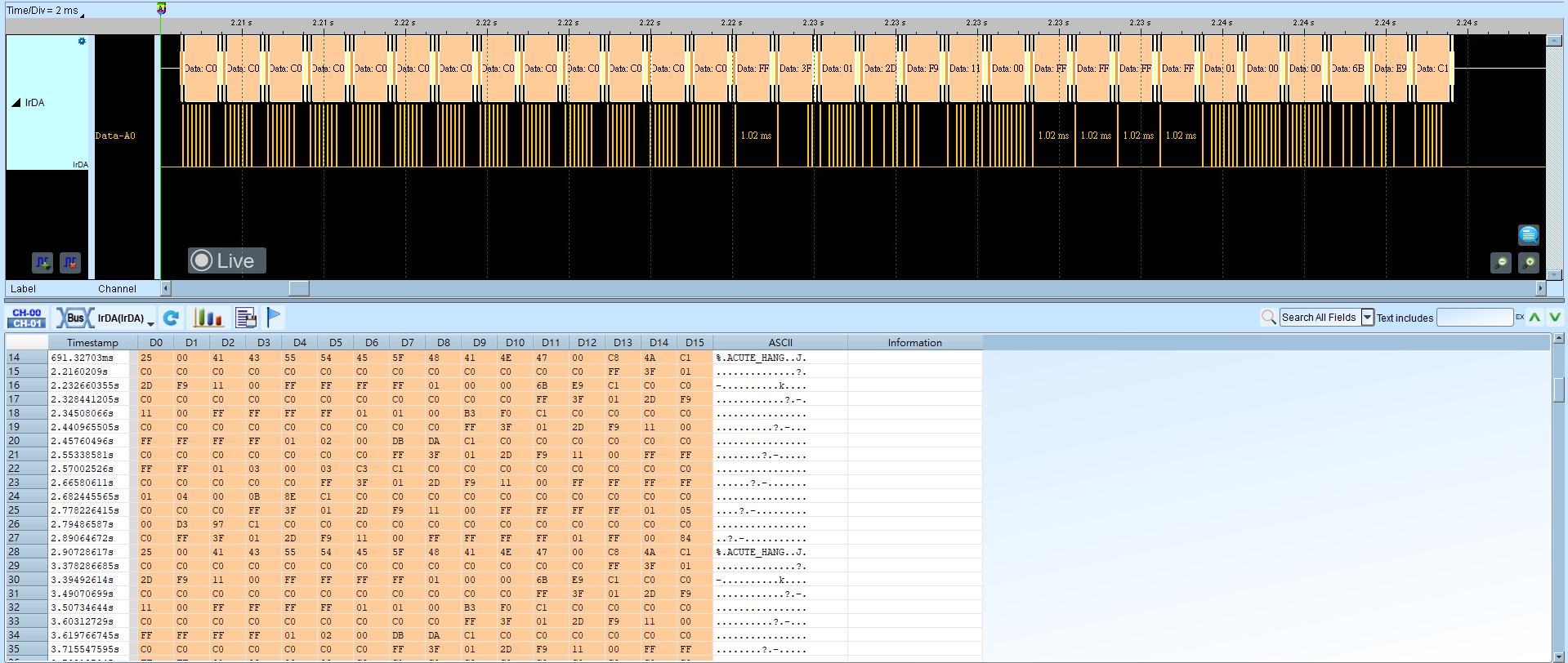Image resolution: width=1568 pixels, height=663 pixels.
Task: Click the delete channel waveform icon
Action: pos(70,262)
